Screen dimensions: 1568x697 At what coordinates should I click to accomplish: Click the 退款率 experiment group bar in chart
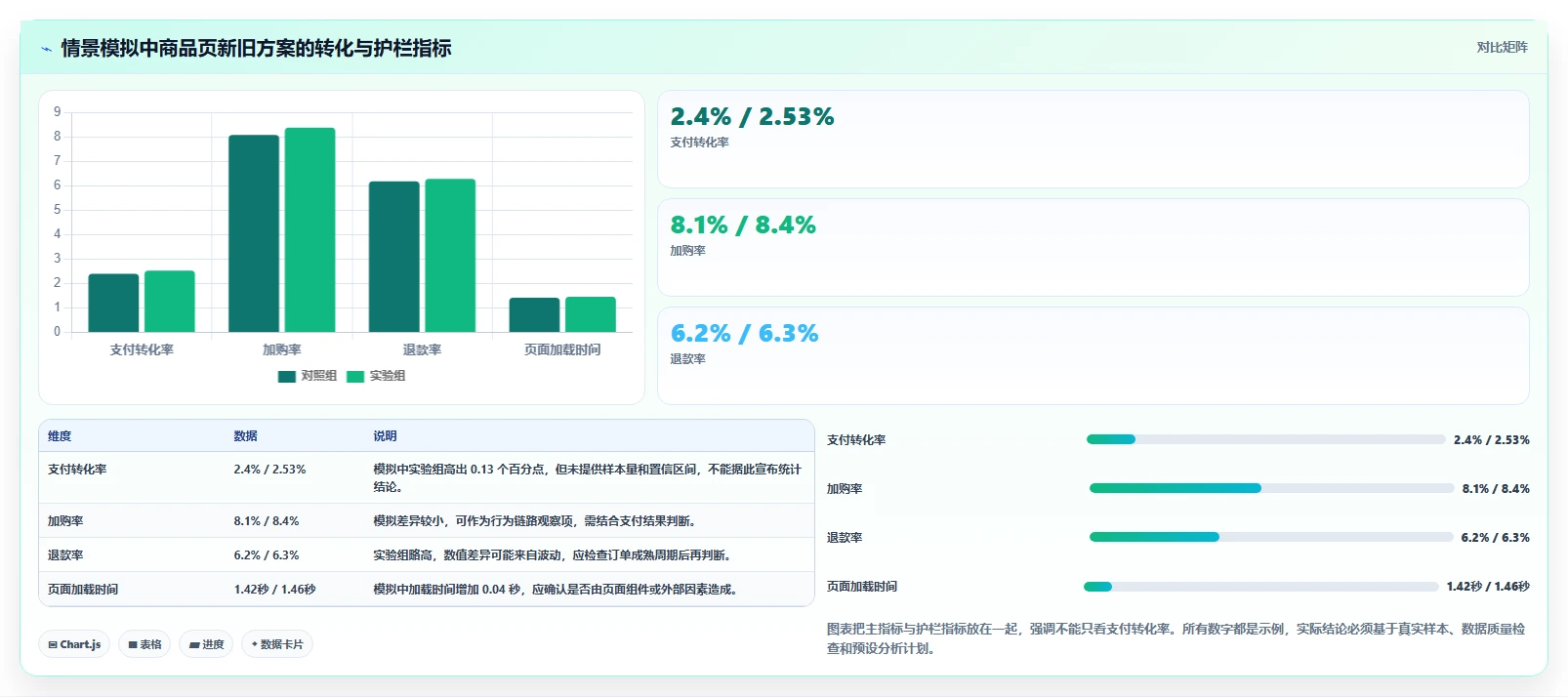coord(450,256)
